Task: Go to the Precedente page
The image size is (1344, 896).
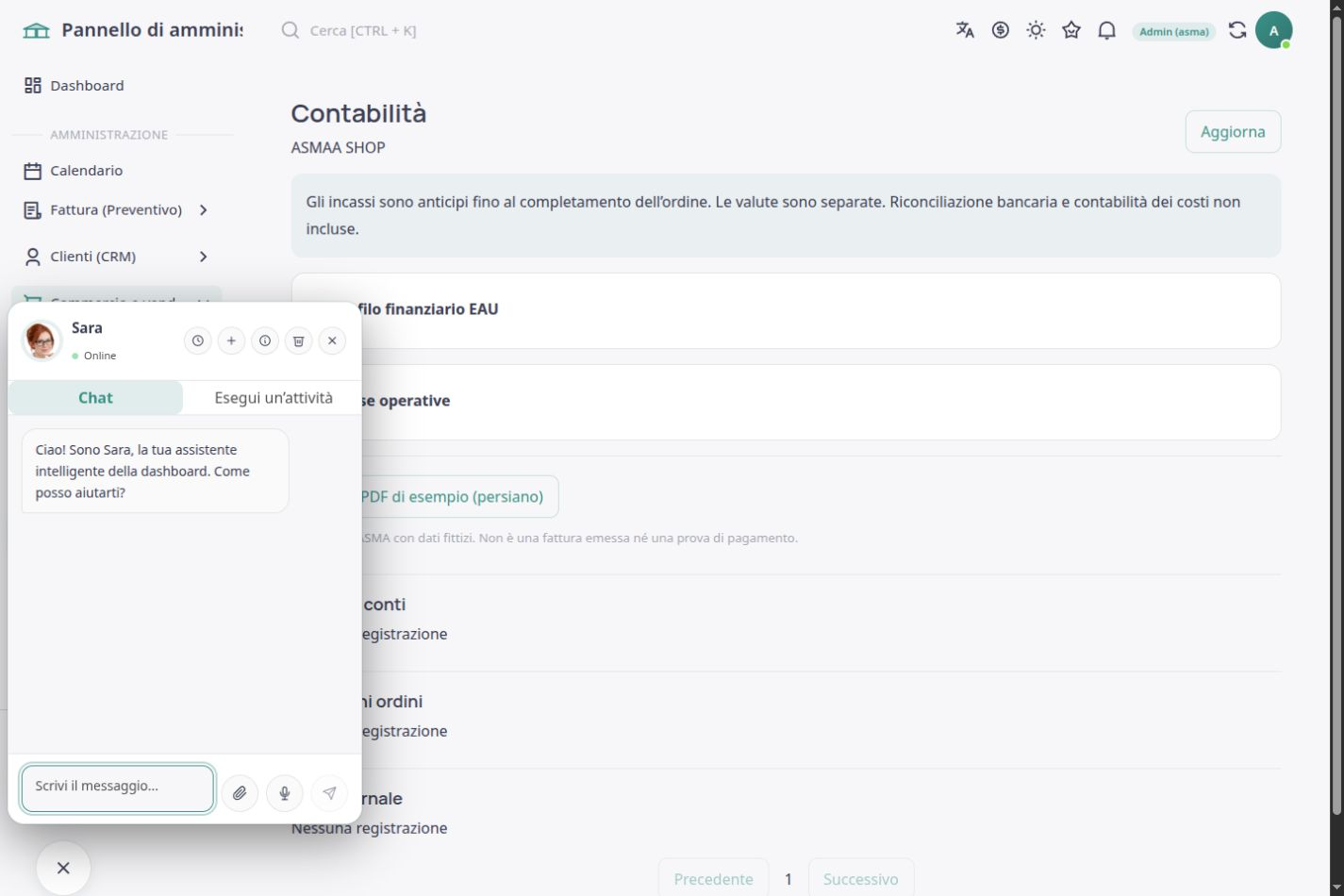Action: coord(713,879)
